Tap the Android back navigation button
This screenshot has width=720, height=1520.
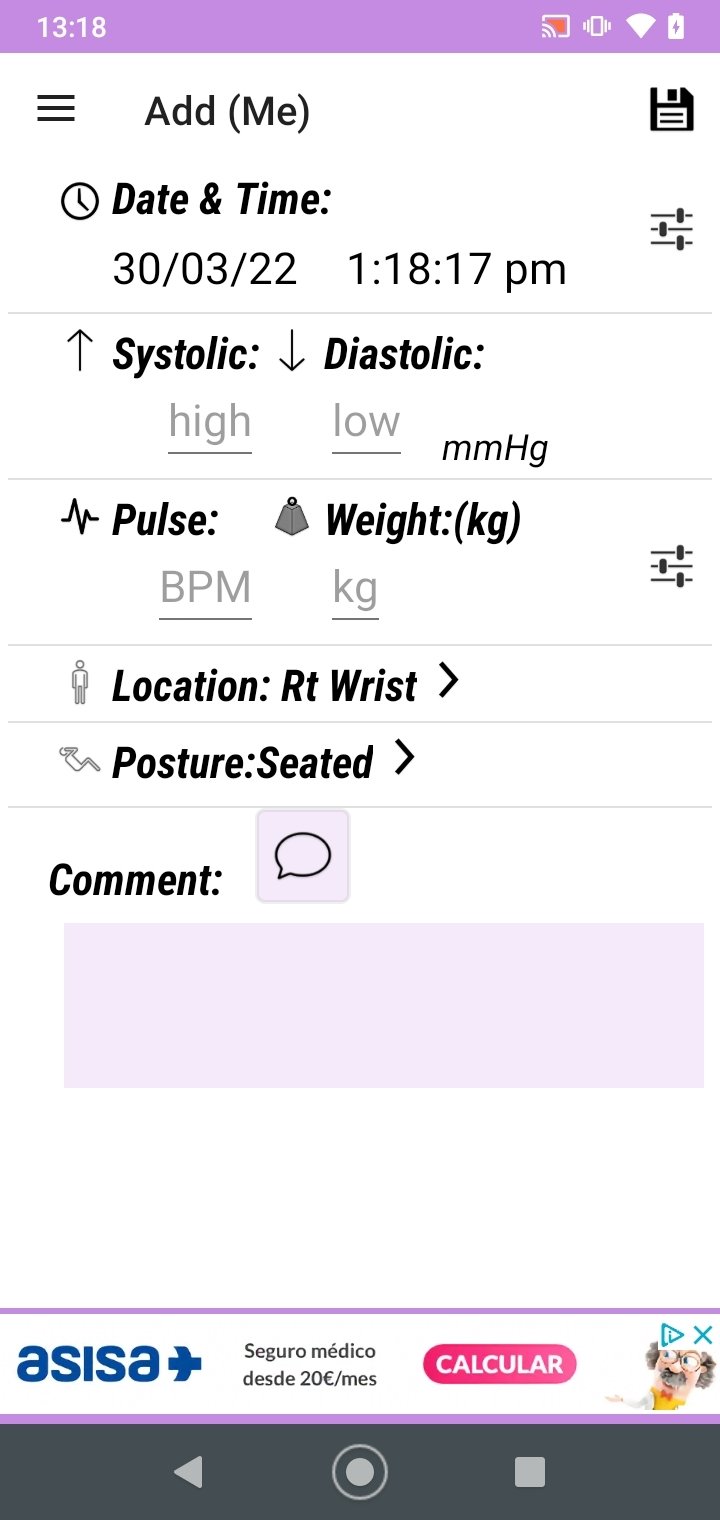188,1471
